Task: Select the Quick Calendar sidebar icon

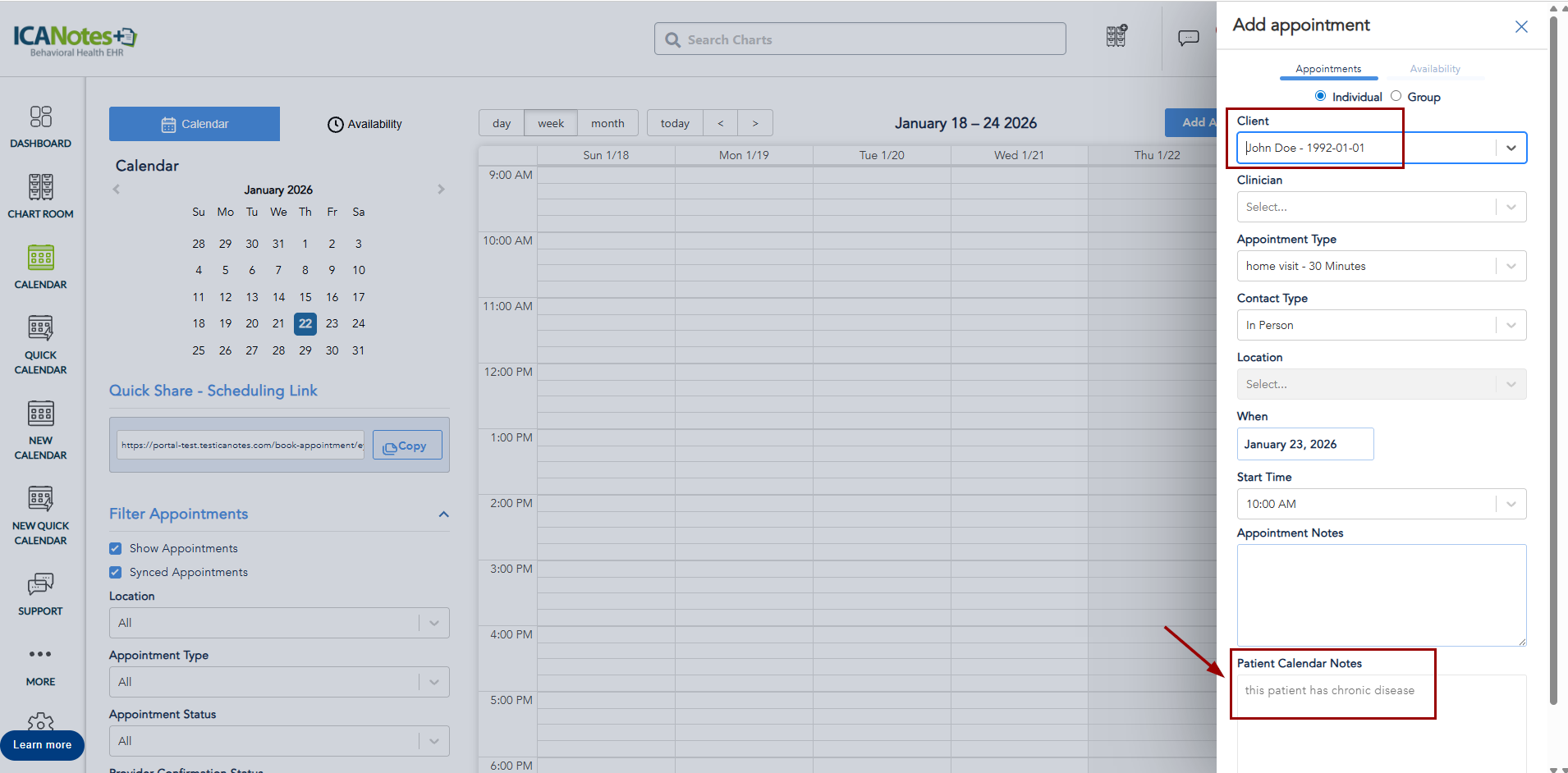Action: [40, 329]
